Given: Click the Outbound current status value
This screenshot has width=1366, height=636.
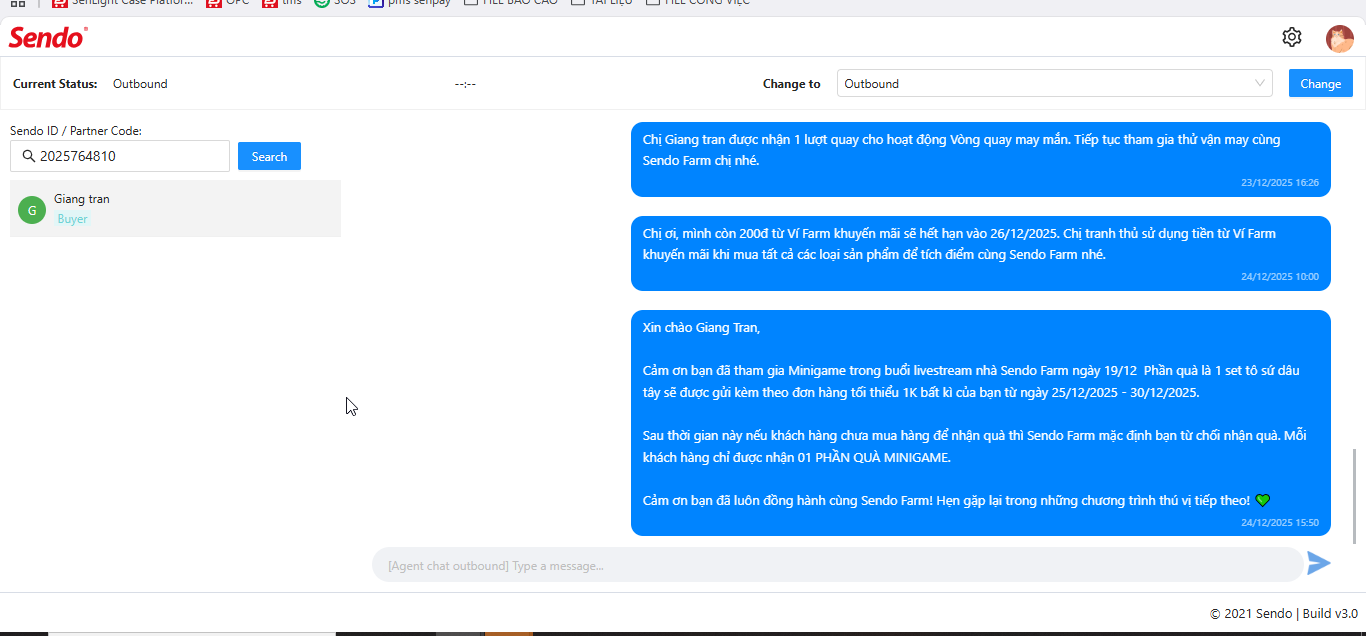Looking at the screenshot, I should (x=140, y=84).
